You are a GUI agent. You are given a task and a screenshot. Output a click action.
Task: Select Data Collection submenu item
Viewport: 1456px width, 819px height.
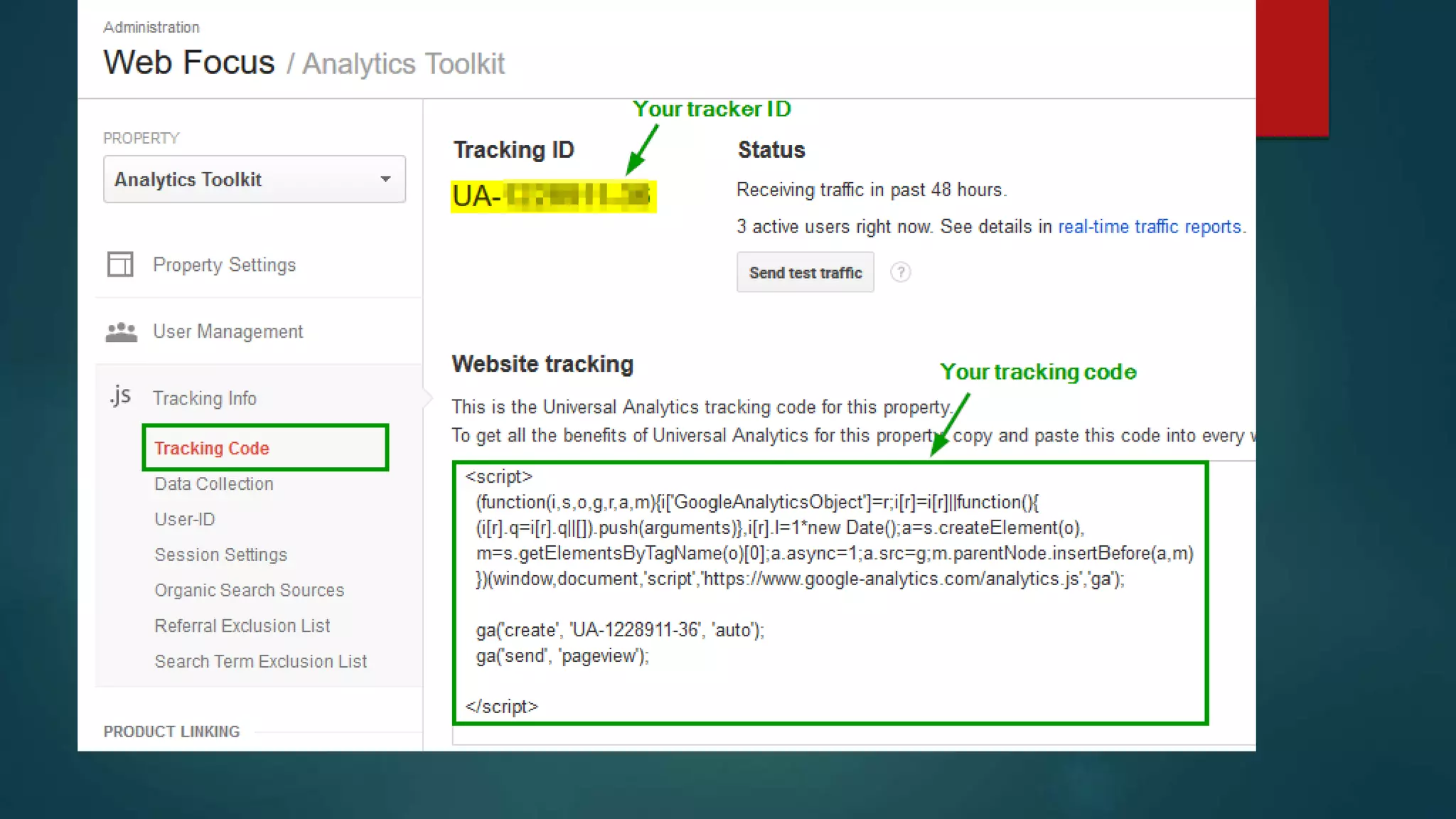pos(213,484)
